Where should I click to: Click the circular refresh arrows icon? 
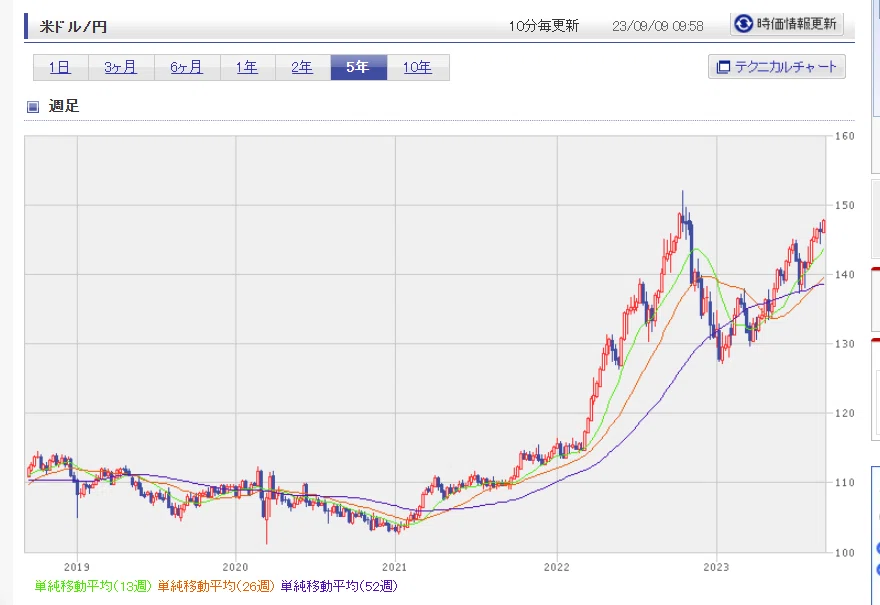pyautogui.click(x=744, y=24)
